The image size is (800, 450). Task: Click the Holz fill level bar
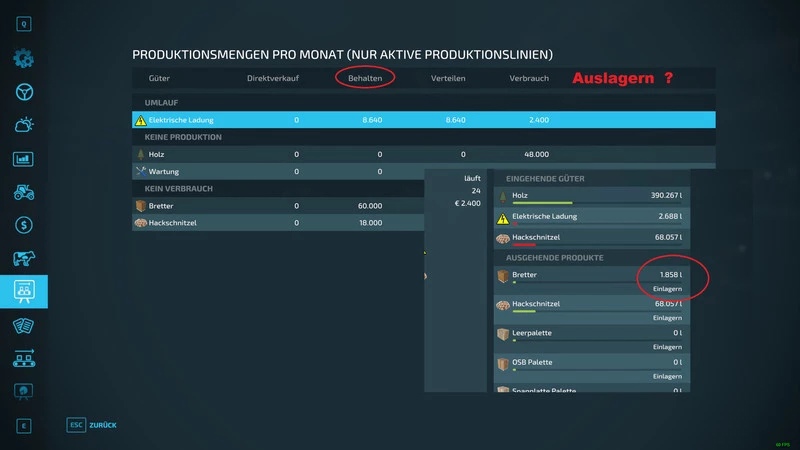(591, 207)
